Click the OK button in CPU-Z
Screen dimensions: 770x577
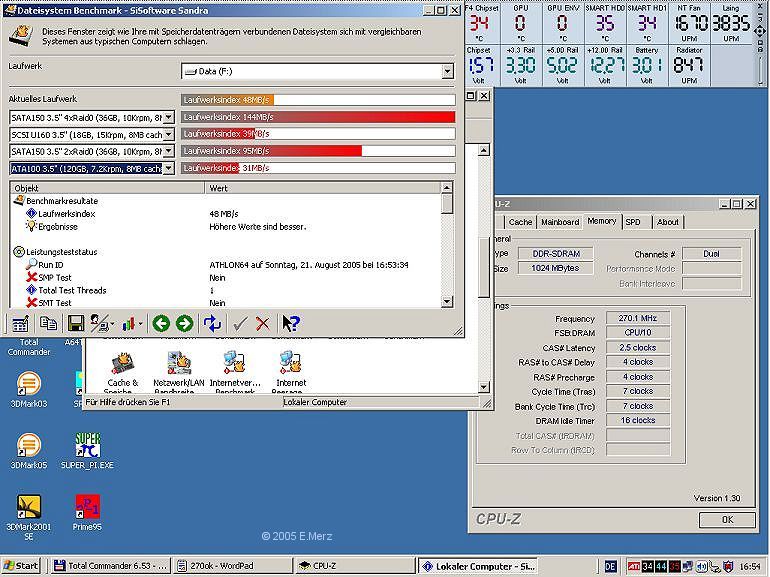pyautogui.click(x=727, y=520)
